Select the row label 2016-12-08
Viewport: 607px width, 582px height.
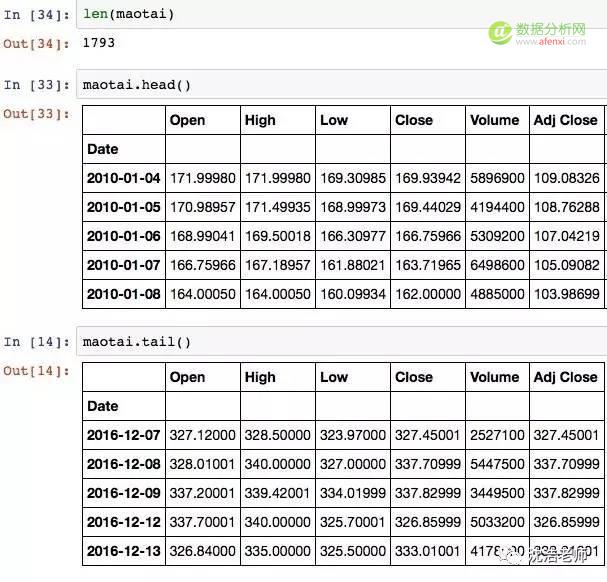pos(123,464)
